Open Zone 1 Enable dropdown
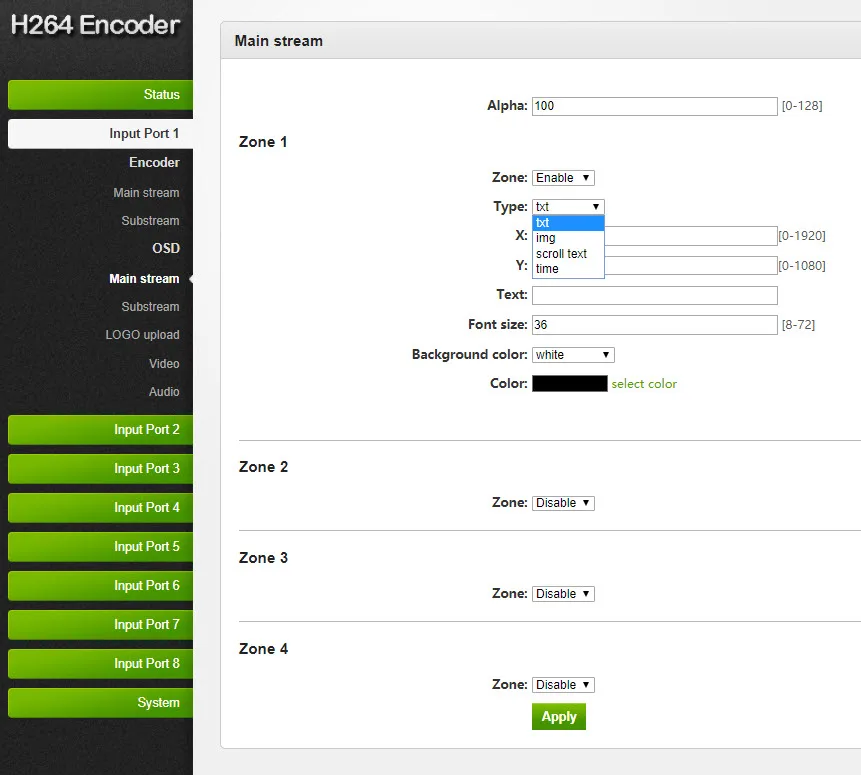This screenshot has height=775, width=861. pos(563,178)
